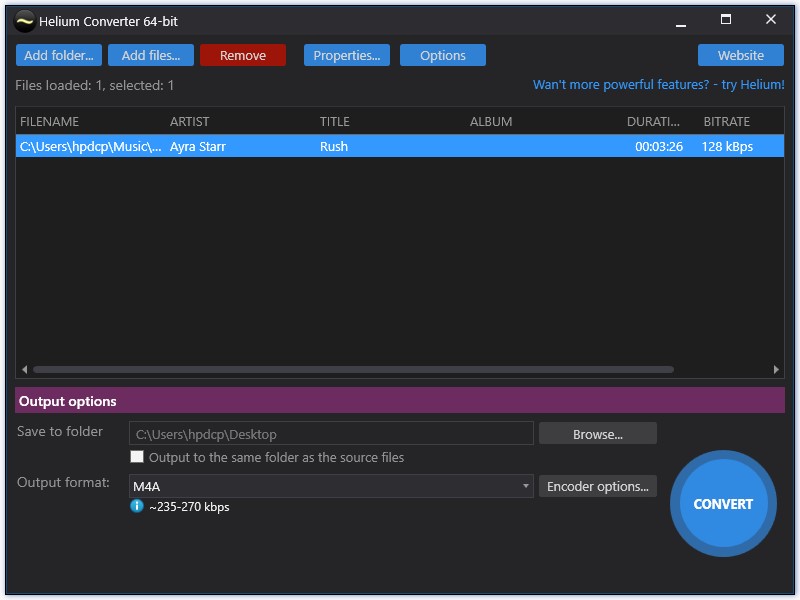
Task: Close the Helium Converter window
Action: point(770,20)
